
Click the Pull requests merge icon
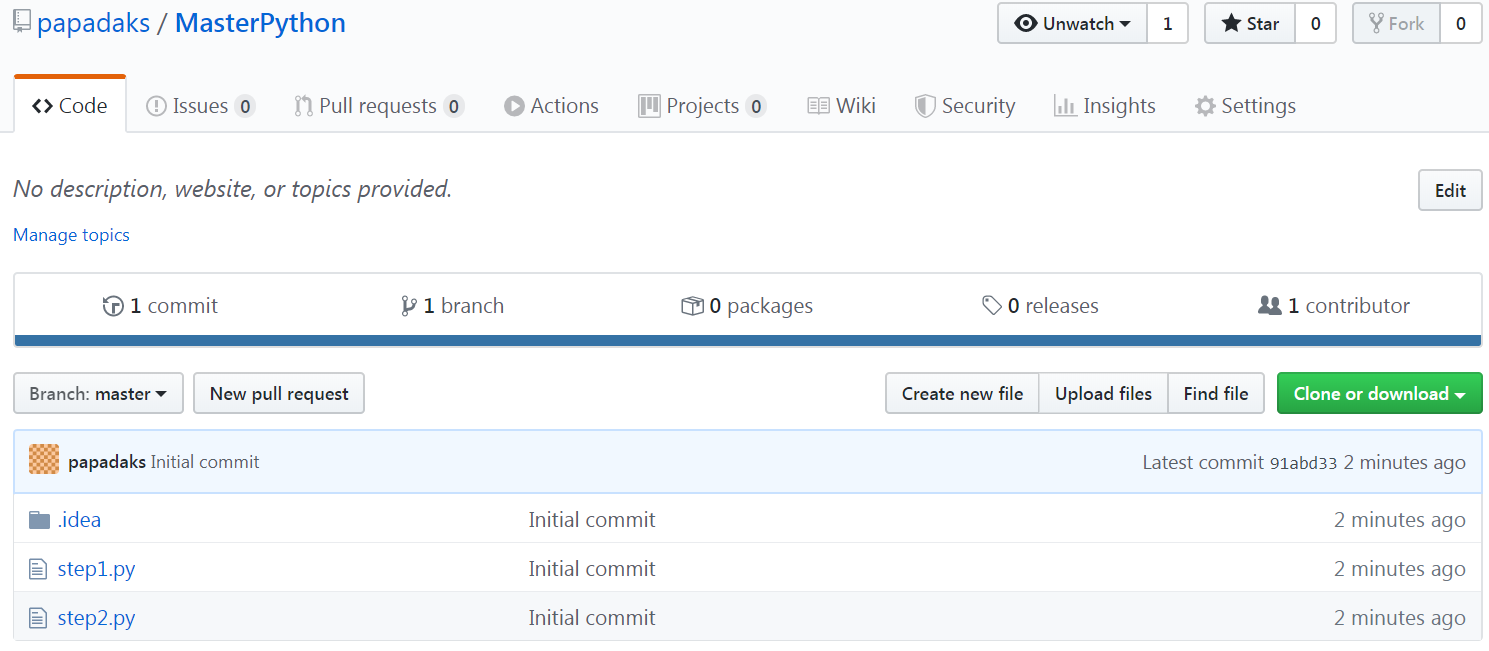[x=303, y=106]
